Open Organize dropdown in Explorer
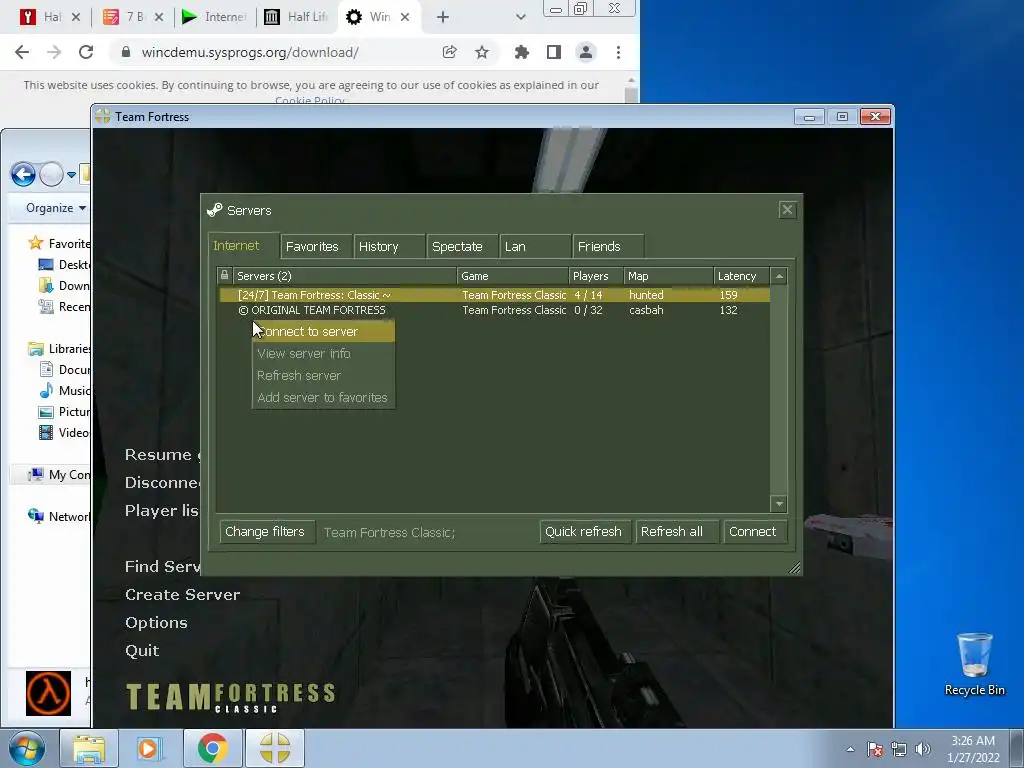 pos(56,208)
